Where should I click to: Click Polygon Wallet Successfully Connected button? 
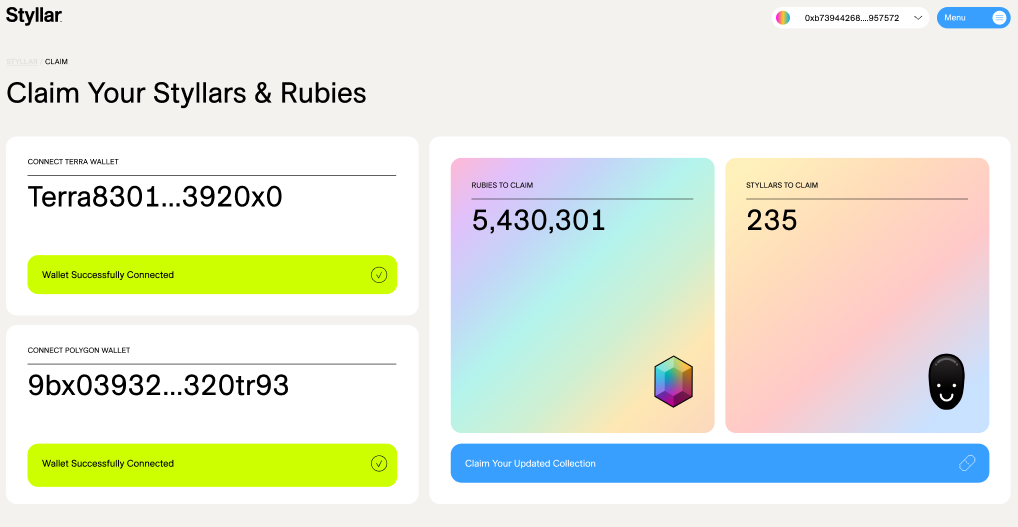(x=212, y=463)
